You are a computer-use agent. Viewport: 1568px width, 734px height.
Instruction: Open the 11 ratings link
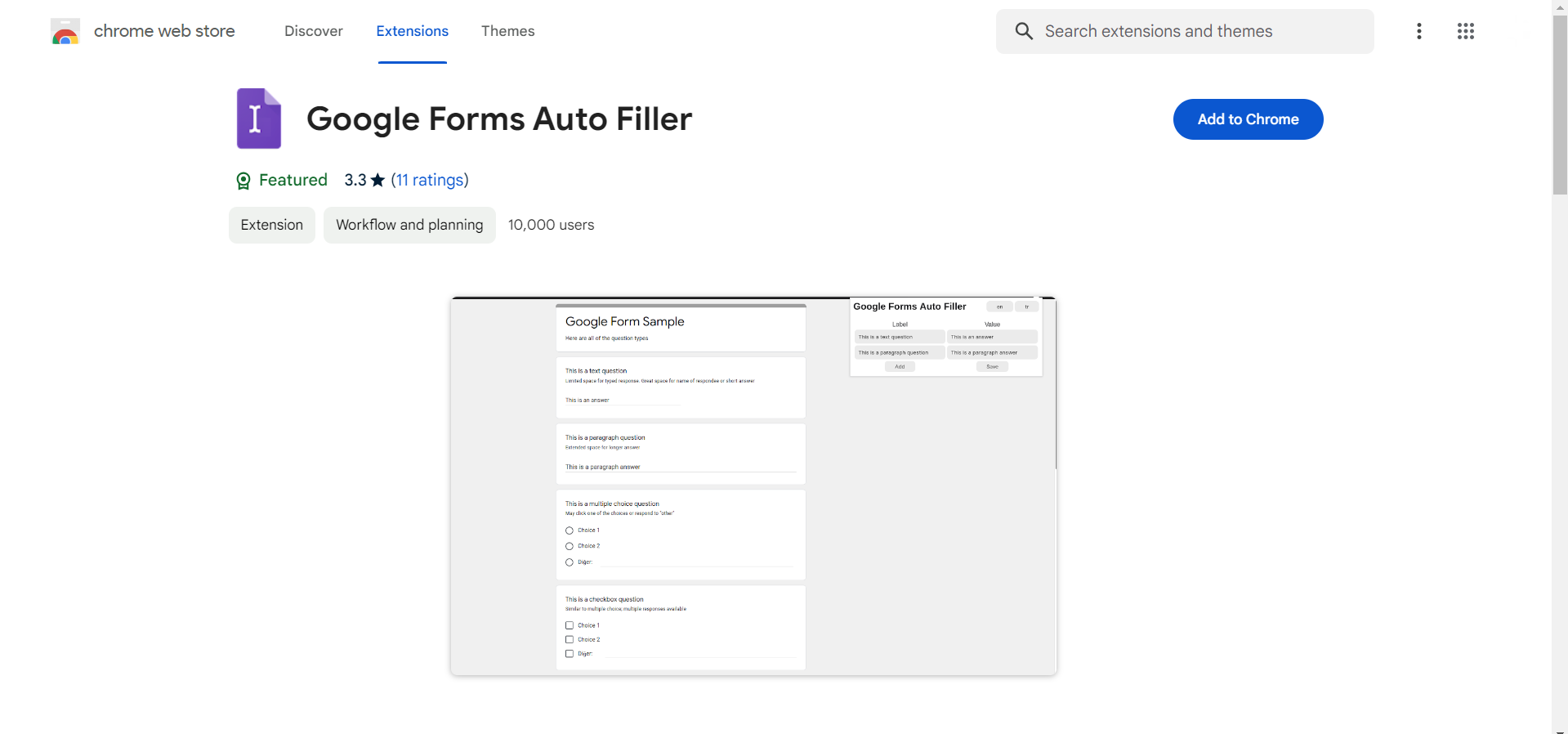430,180
